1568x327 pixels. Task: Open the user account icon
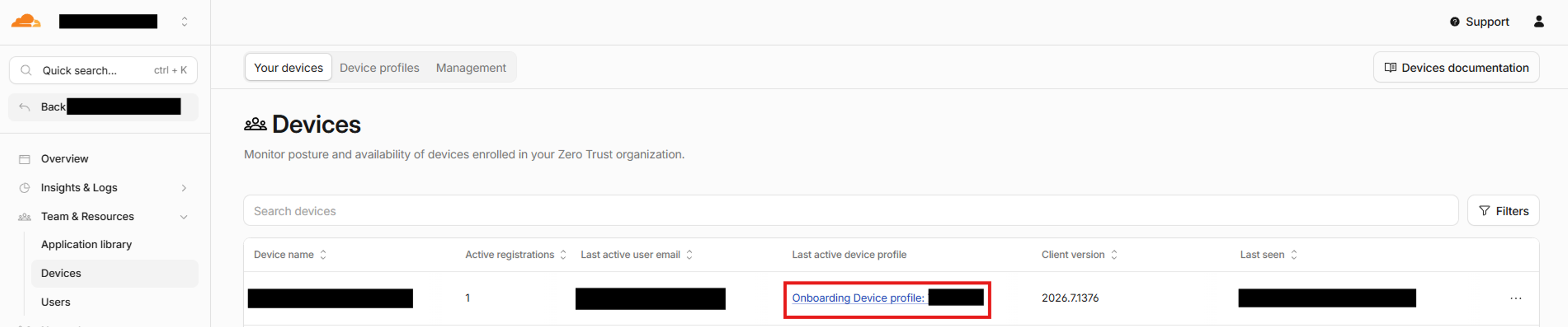(1538, 22)
